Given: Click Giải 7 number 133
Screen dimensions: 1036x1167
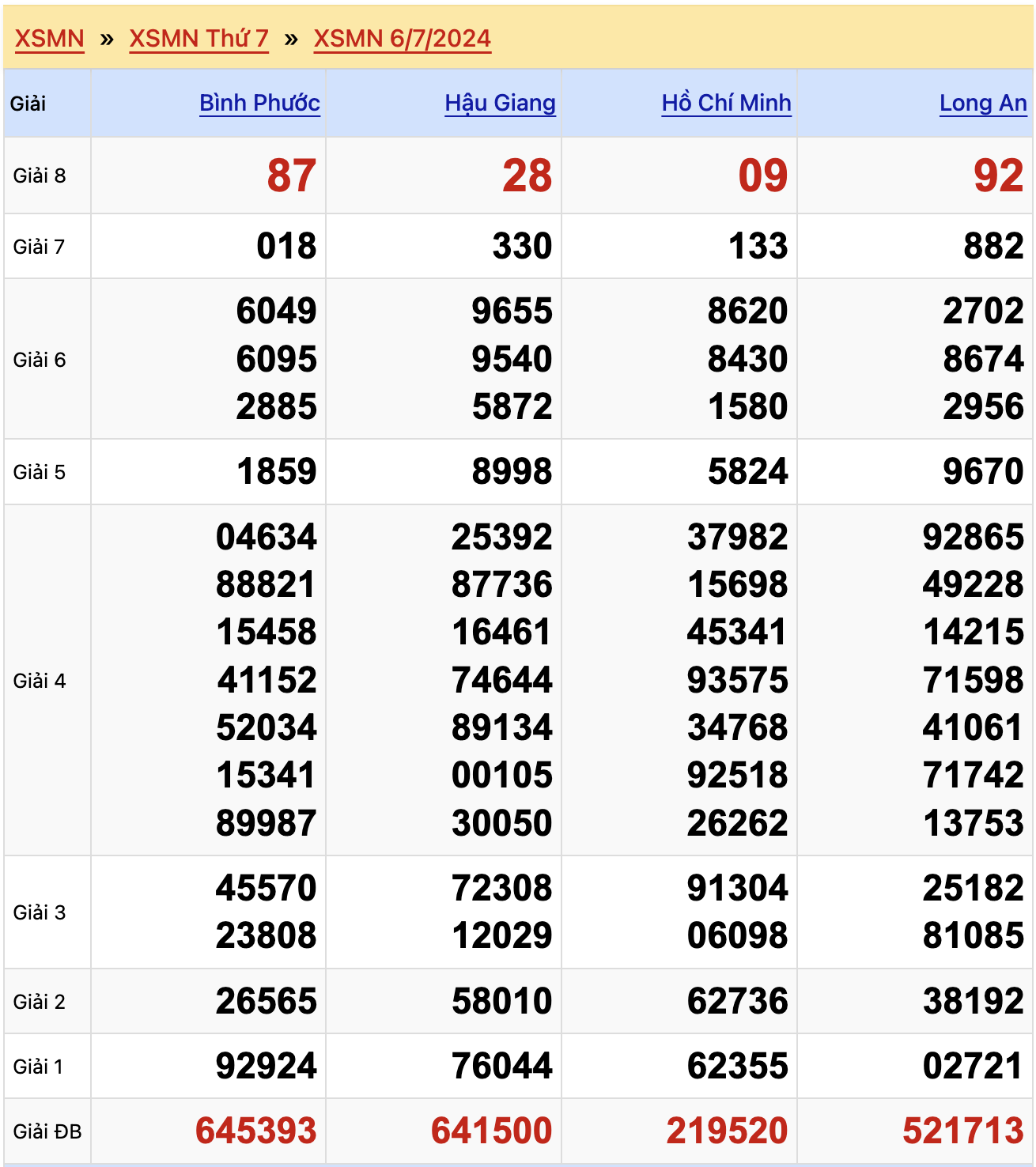Looking at the screenshot, I should click(758, 246).
